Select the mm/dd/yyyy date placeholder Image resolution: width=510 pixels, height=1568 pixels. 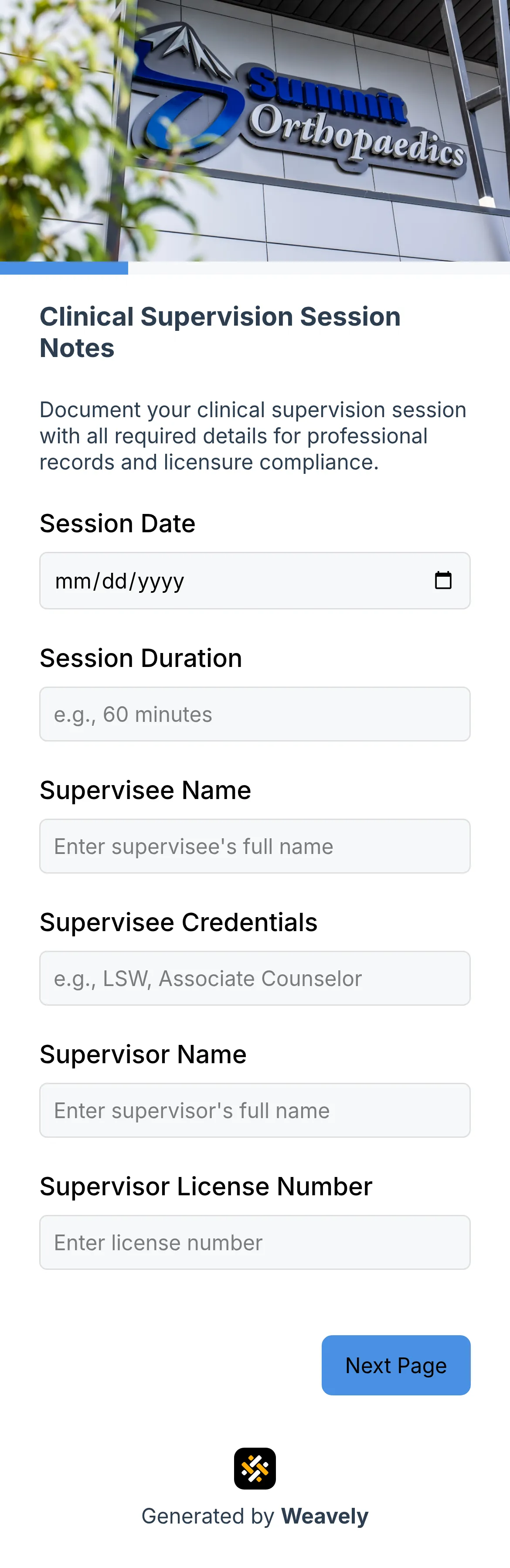point(119,581)
